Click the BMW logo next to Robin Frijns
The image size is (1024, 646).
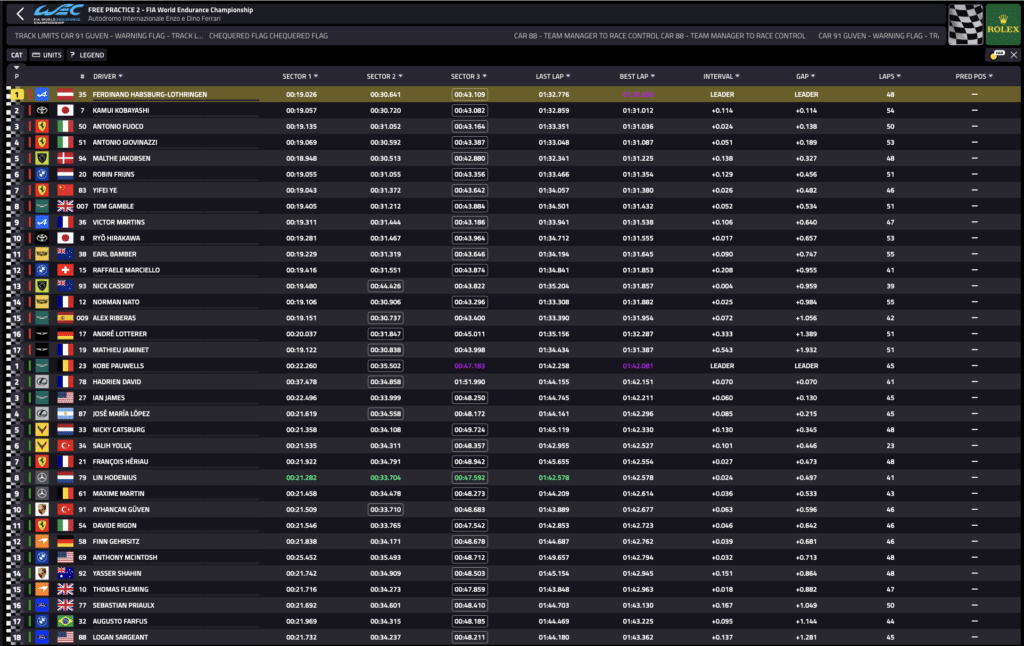tap(42, 174)
